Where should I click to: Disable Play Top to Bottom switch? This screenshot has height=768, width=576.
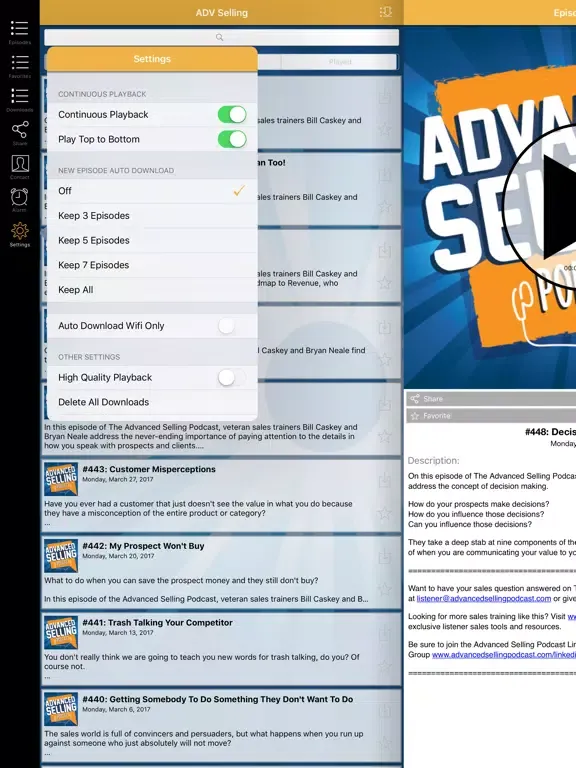tap(232, 139)
